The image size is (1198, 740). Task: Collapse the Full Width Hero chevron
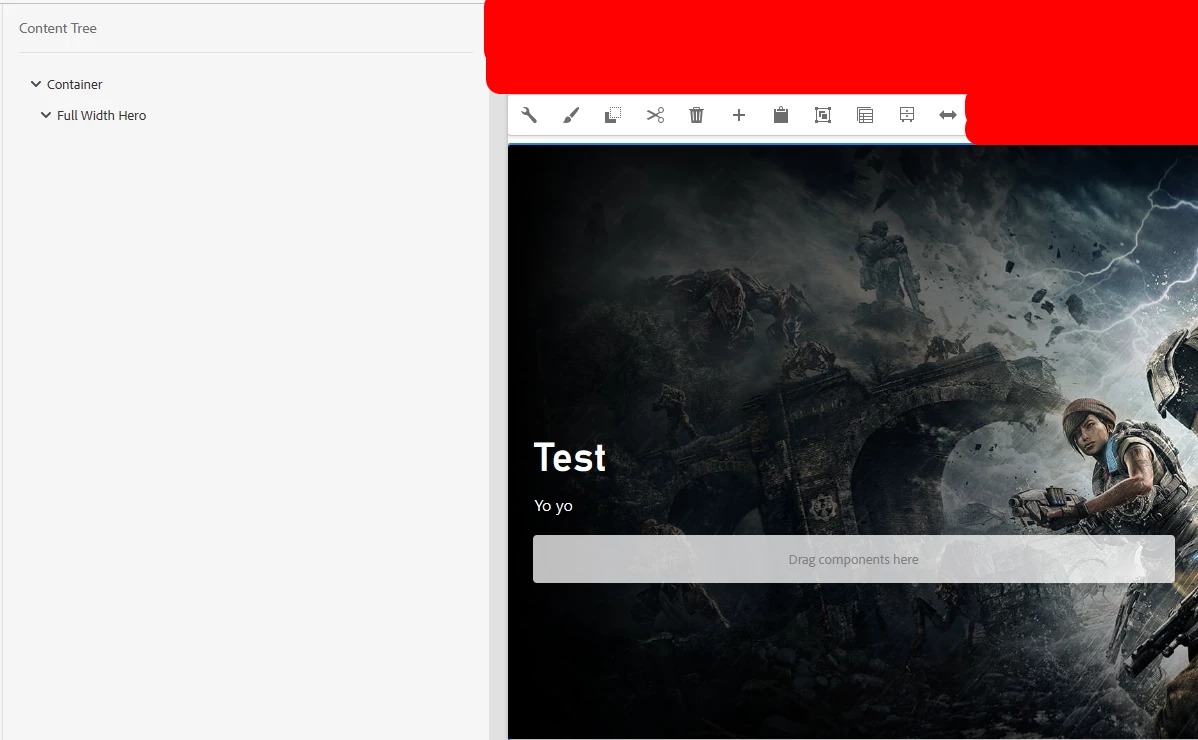click(x=46, y=115)
